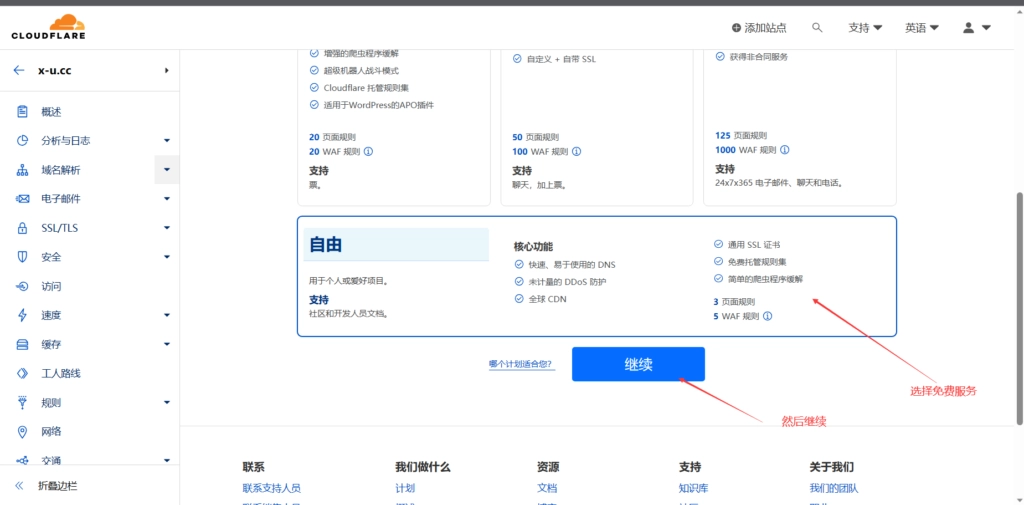Screen dimensions: 1024x505
Task: Click the back arrow beside x-u.cc
Action: [x=19, y=71]
